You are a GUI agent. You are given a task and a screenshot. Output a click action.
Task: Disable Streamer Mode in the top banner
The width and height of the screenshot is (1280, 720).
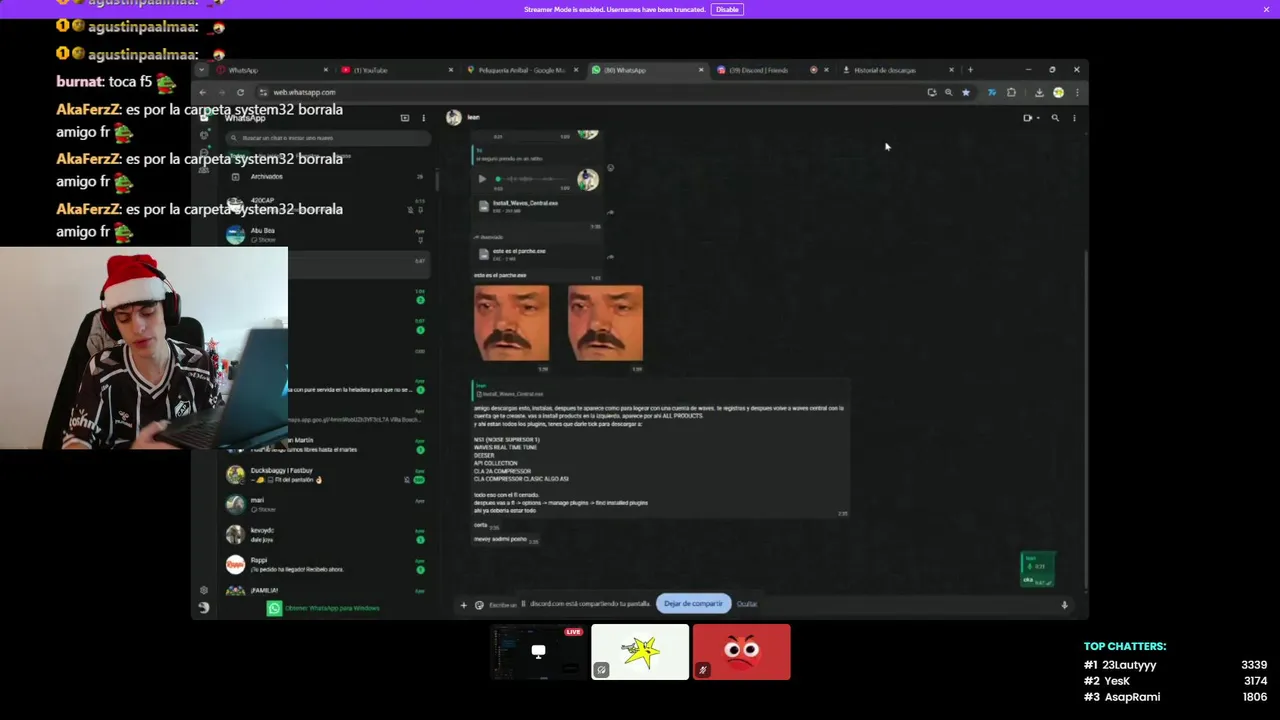tap(727, 9)
